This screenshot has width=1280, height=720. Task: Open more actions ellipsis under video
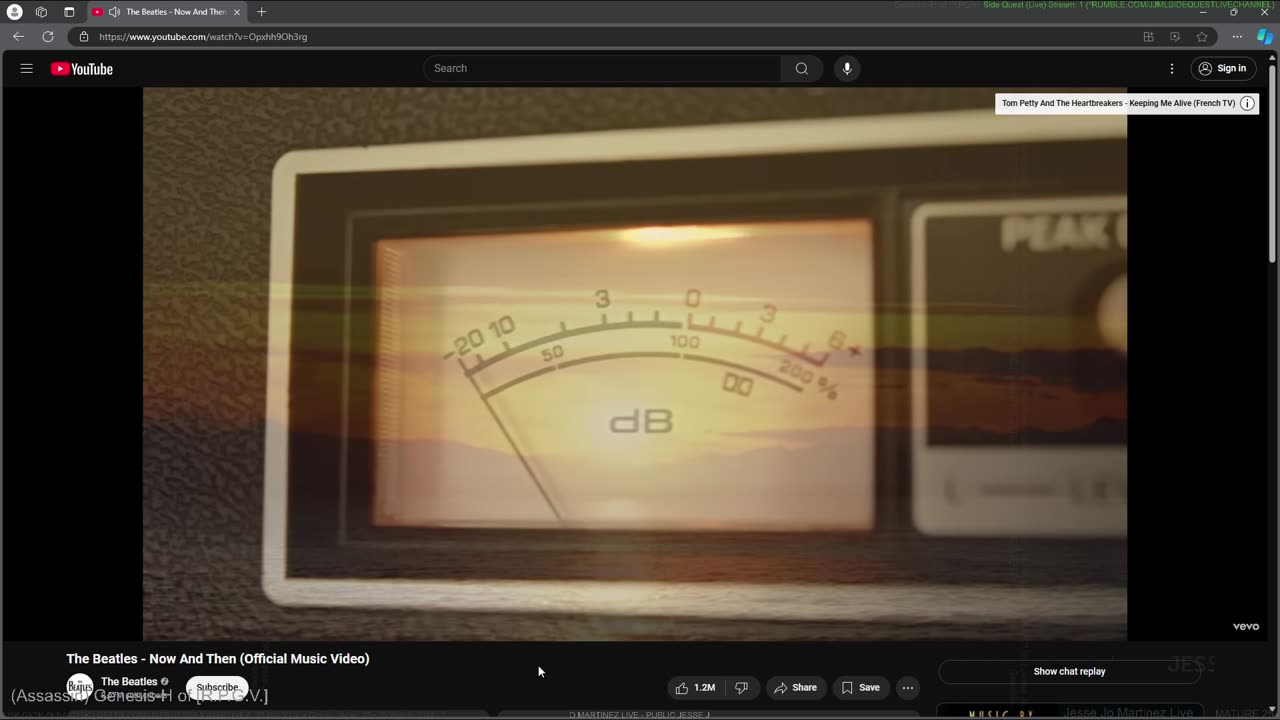[908, 688]
